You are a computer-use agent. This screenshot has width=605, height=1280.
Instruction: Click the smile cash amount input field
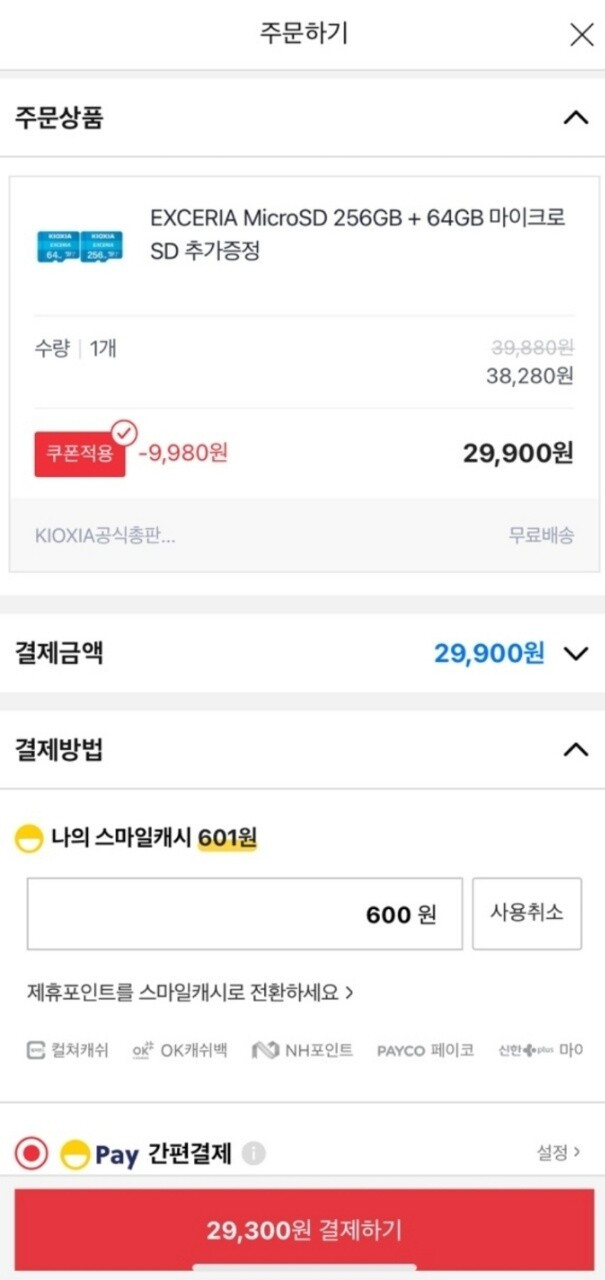pos(245,914)
